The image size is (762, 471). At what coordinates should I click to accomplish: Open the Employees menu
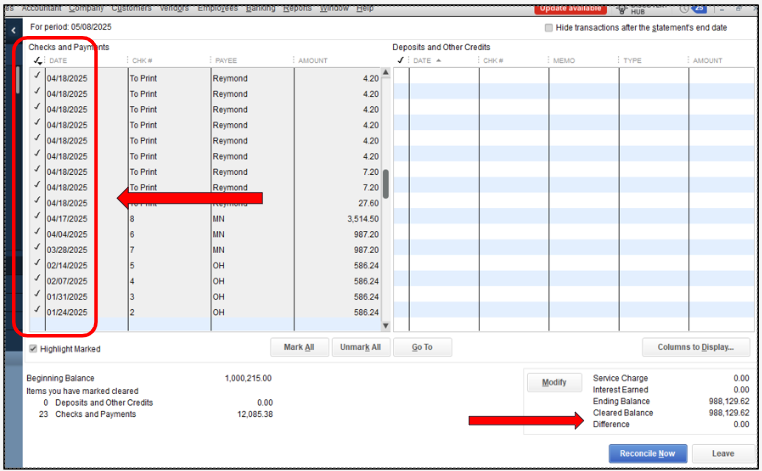[x=218, y=8]
